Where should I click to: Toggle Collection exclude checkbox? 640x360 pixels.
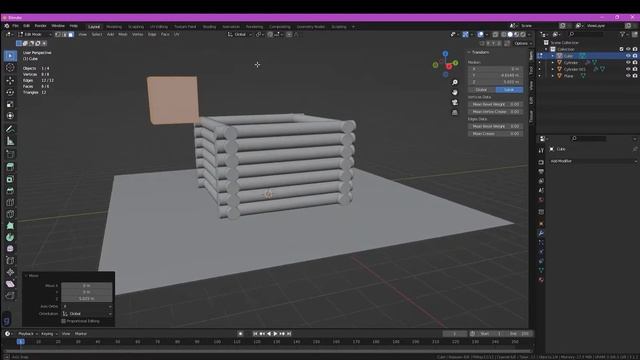(622, 49)
